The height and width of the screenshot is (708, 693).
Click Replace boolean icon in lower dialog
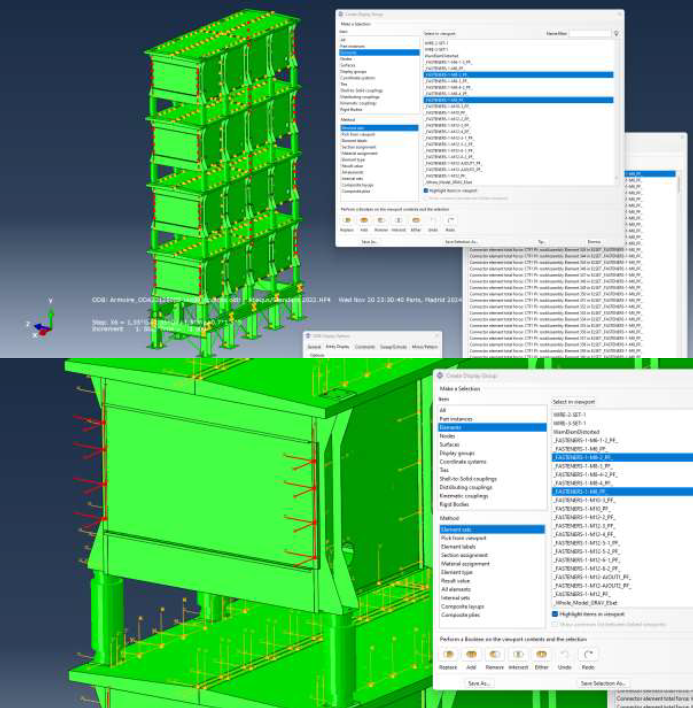448,655
